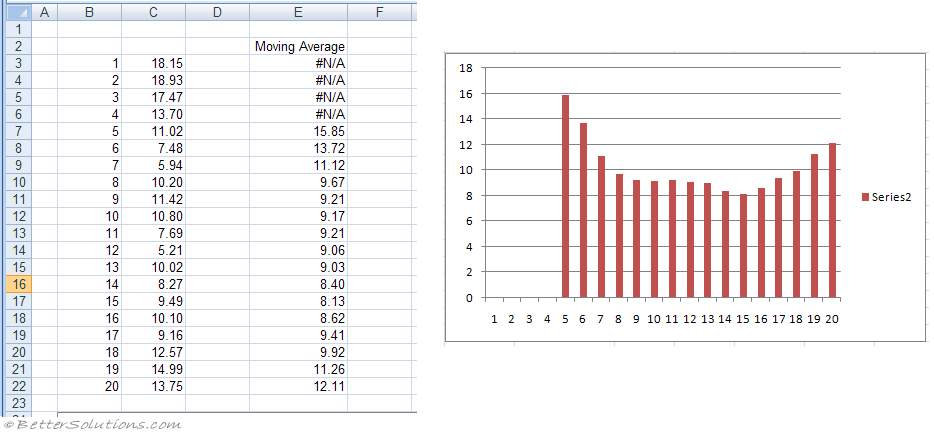
Task: Click the Series2 legend entry
Action: (886, 197)
